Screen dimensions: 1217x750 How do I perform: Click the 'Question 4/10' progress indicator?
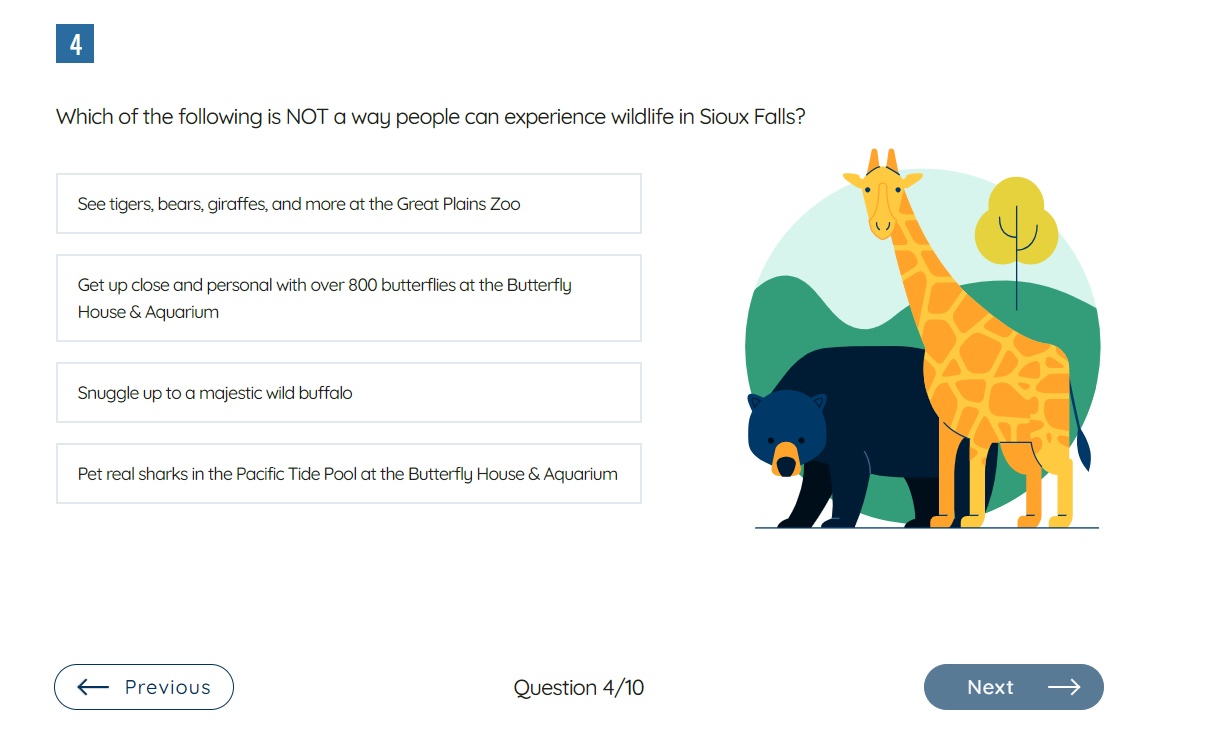click(x=579, y=688)
